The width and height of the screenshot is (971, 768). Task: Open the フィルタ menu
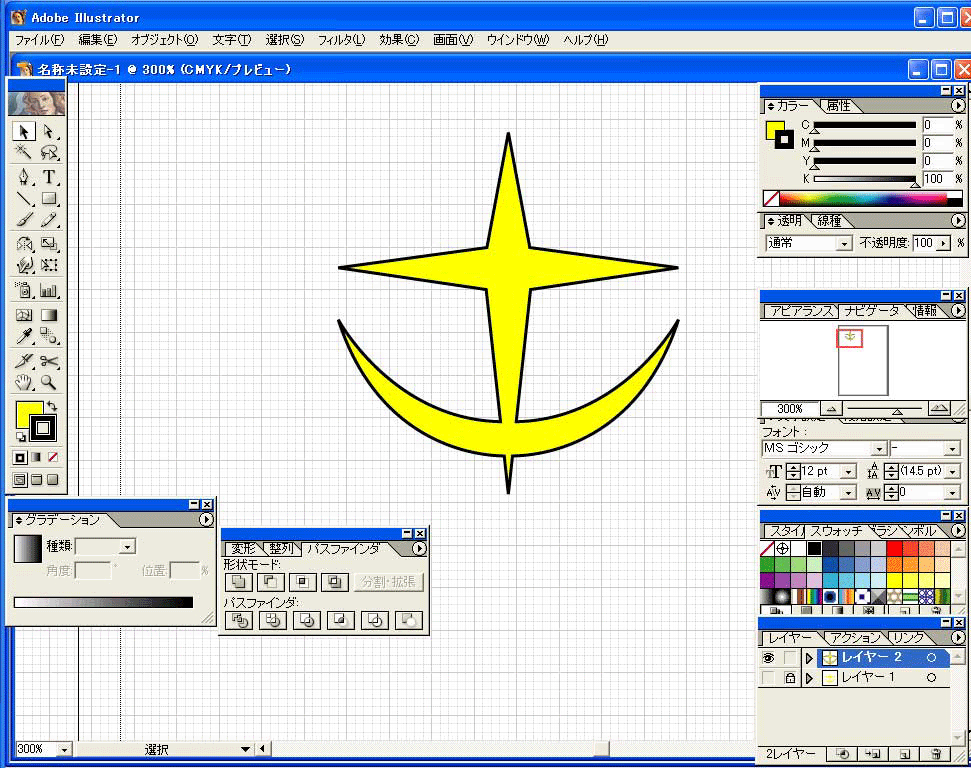click(341, 40)
